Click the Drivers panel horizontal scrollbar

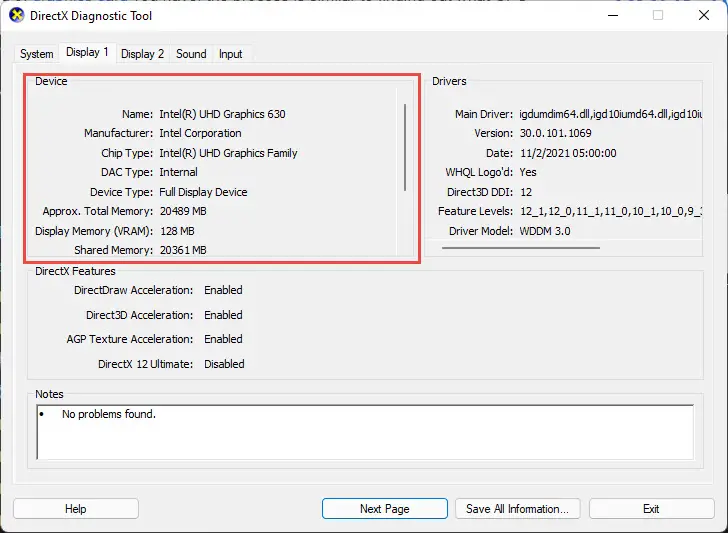(520, 248)
